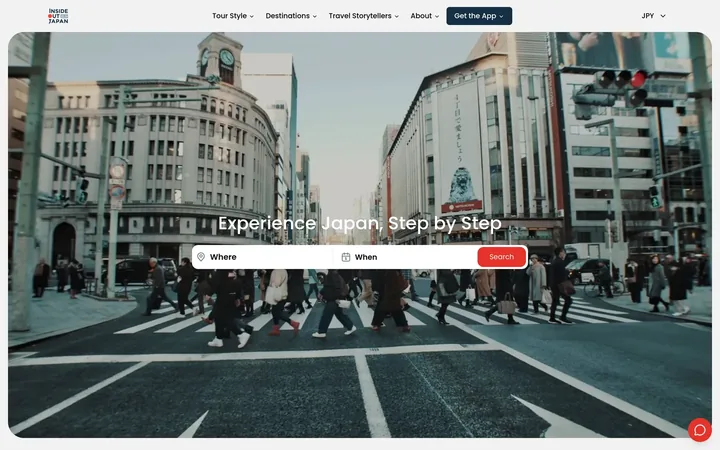The width and height of the screenshot is (720, 450).
Task: Click the calendar icon beside When
Action: pos(346,257)
